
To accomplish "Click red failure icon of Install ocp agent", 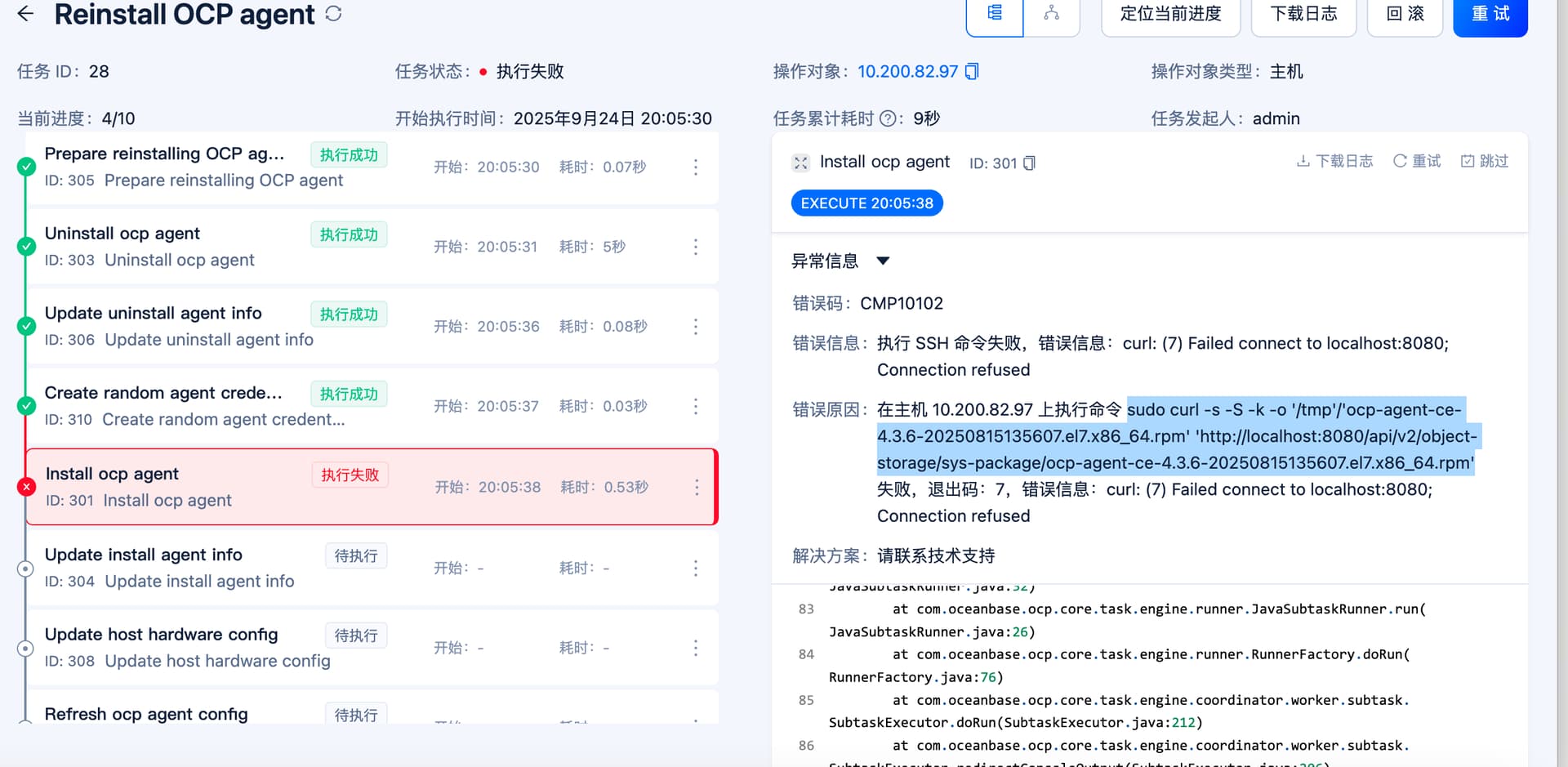I will (x=26, y=487).
